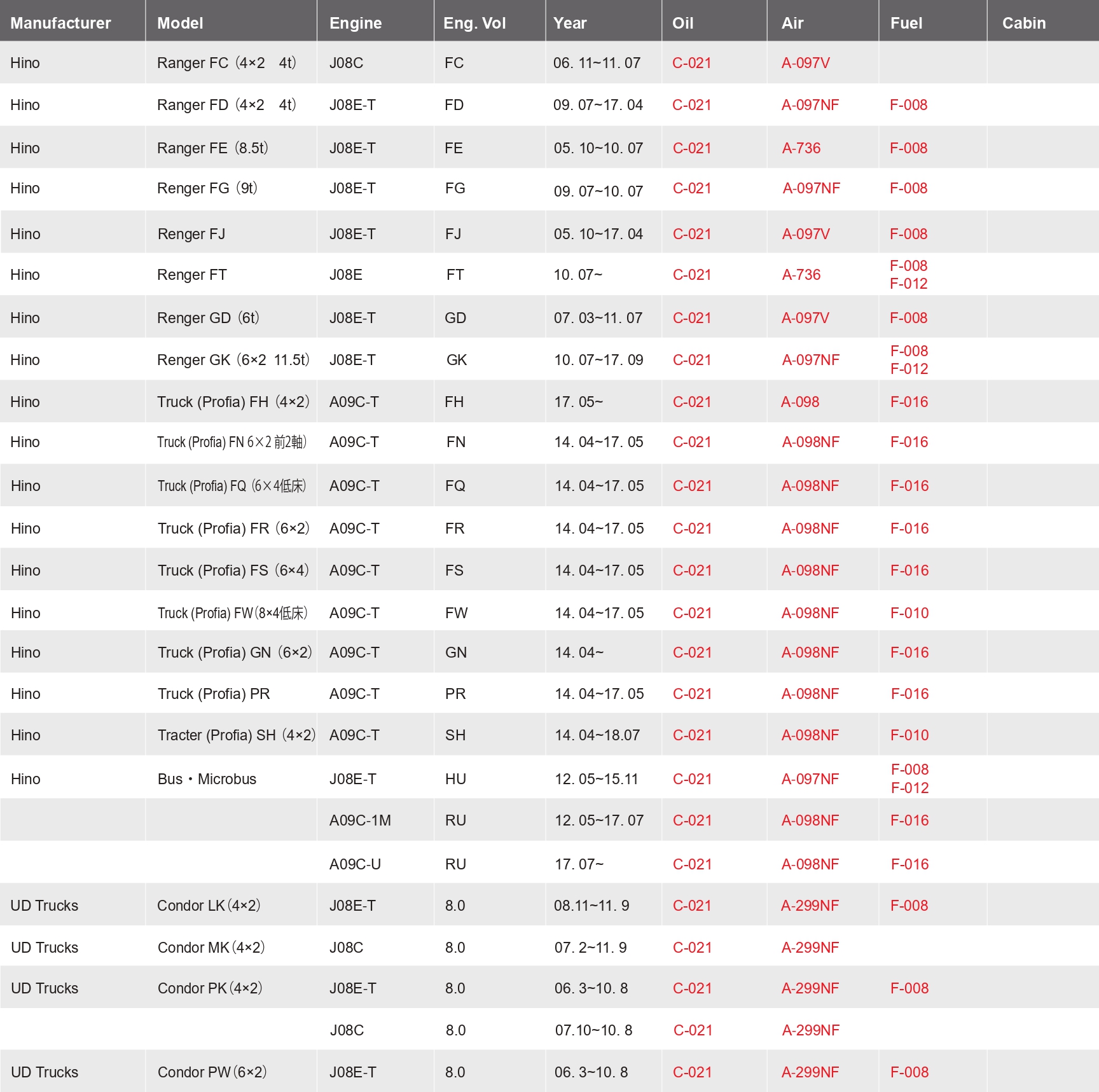Click year 08.11~11. 9 cell
This screenshot has height=1092, width=1099.
591,906
